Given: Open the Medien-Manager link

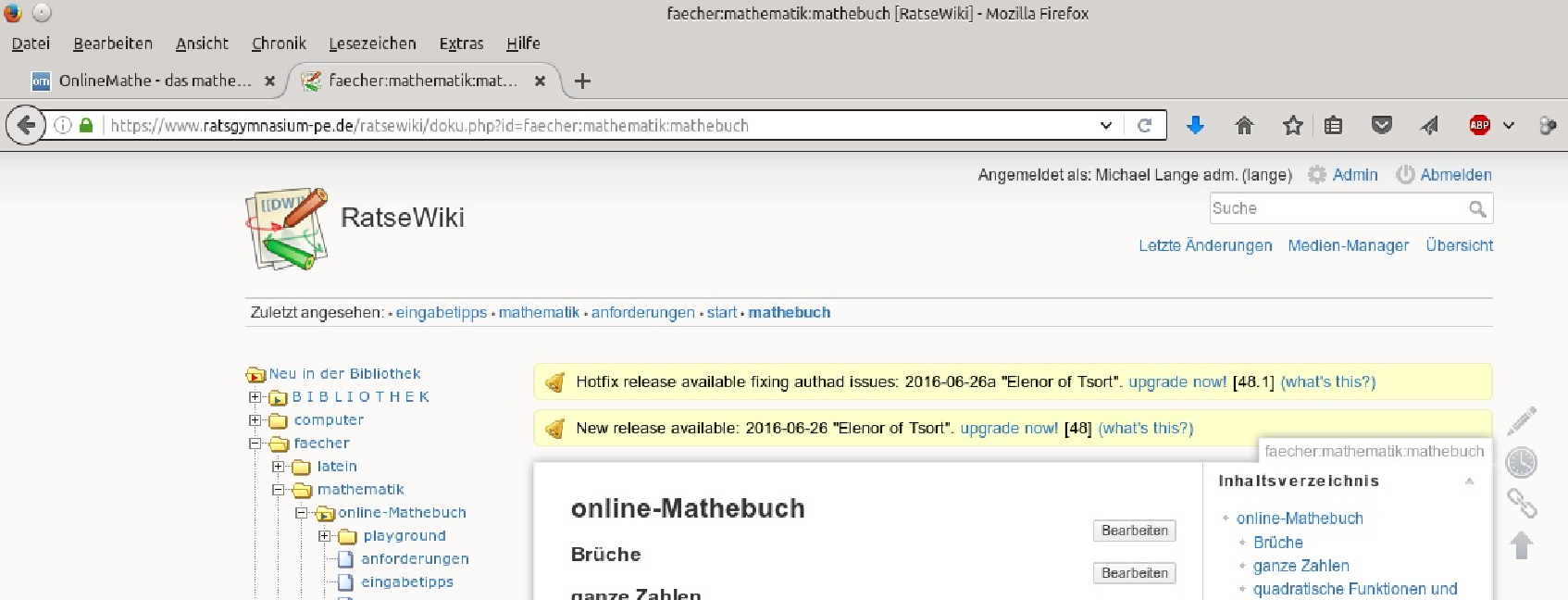Looking at the screenshot, I should (x=1348, y=245).
